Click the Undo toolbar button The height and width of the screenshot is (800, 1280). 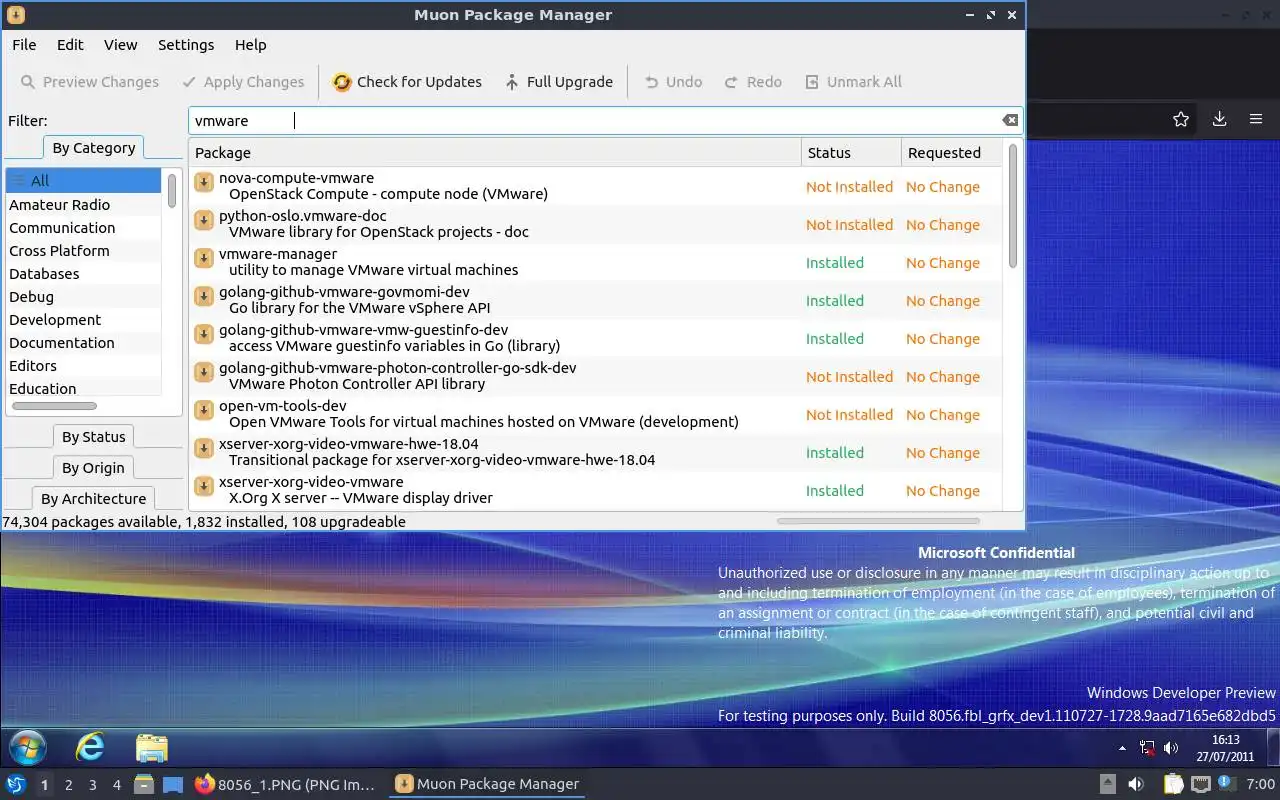[673, 82]
